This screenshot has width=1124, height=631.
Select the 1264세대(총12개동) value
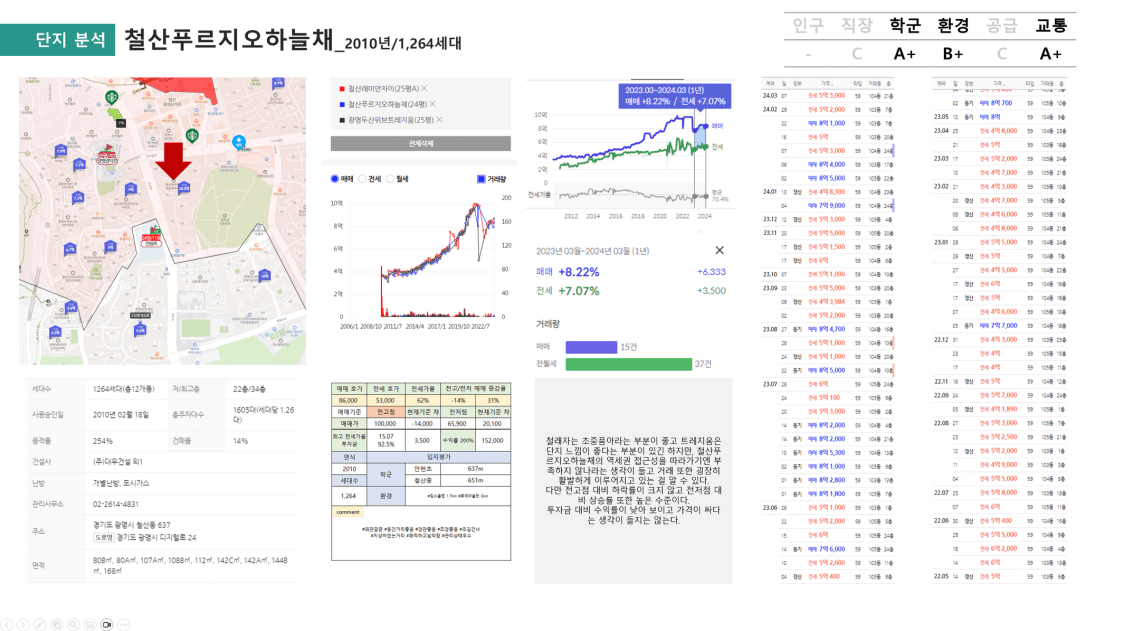click(x=123, y=389)
